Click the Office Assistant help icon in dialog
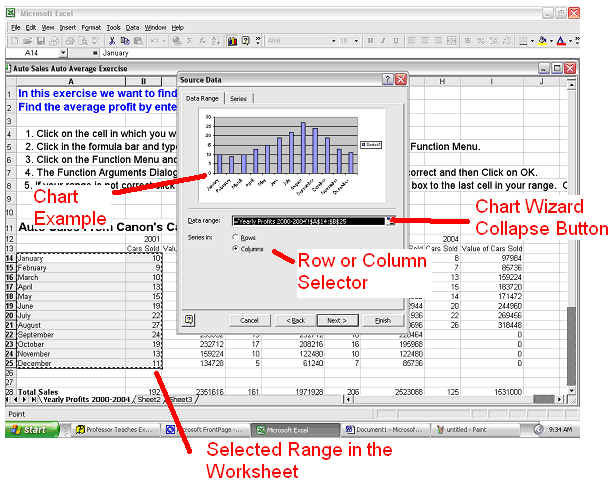 point(190,319)
